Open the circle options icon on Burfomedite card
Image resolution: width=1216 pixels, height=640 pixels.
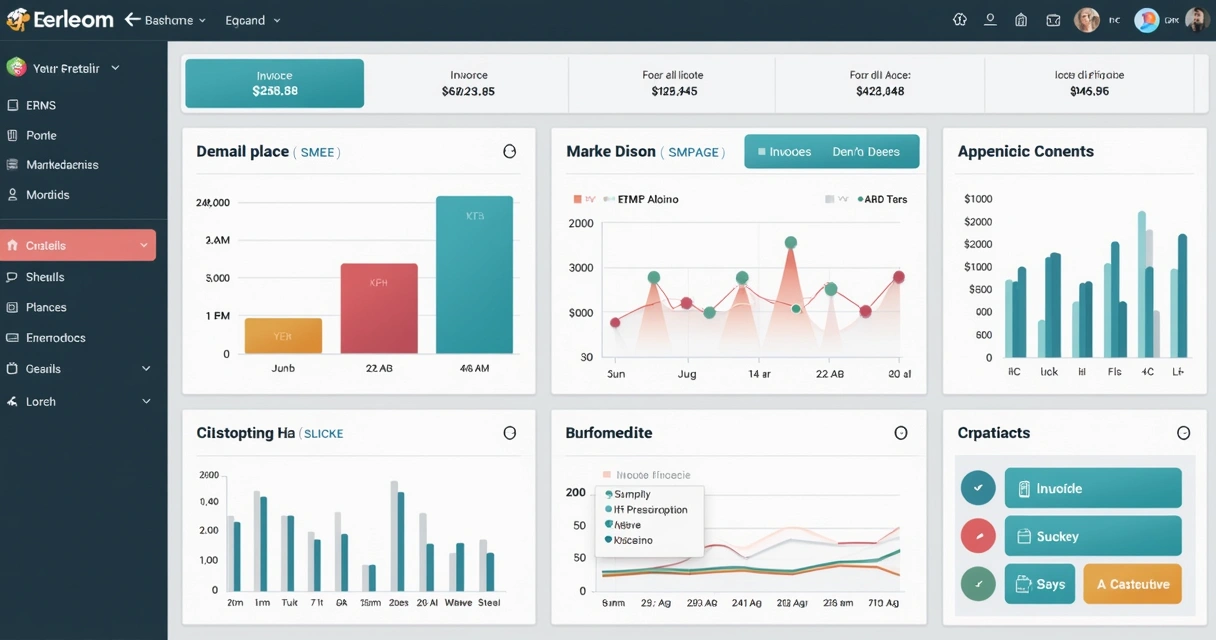900,433
